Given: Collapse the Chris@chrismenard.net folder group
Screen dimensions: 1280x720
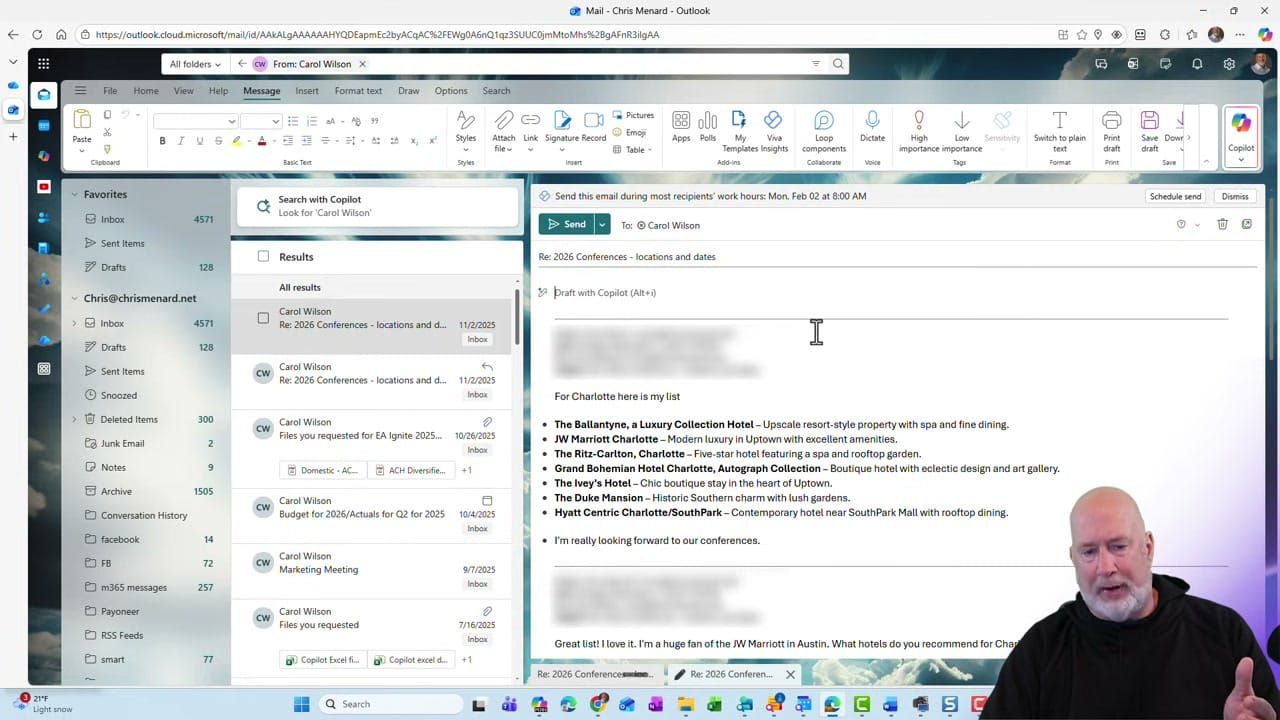Looking at the screenshot, I should 75,298.
